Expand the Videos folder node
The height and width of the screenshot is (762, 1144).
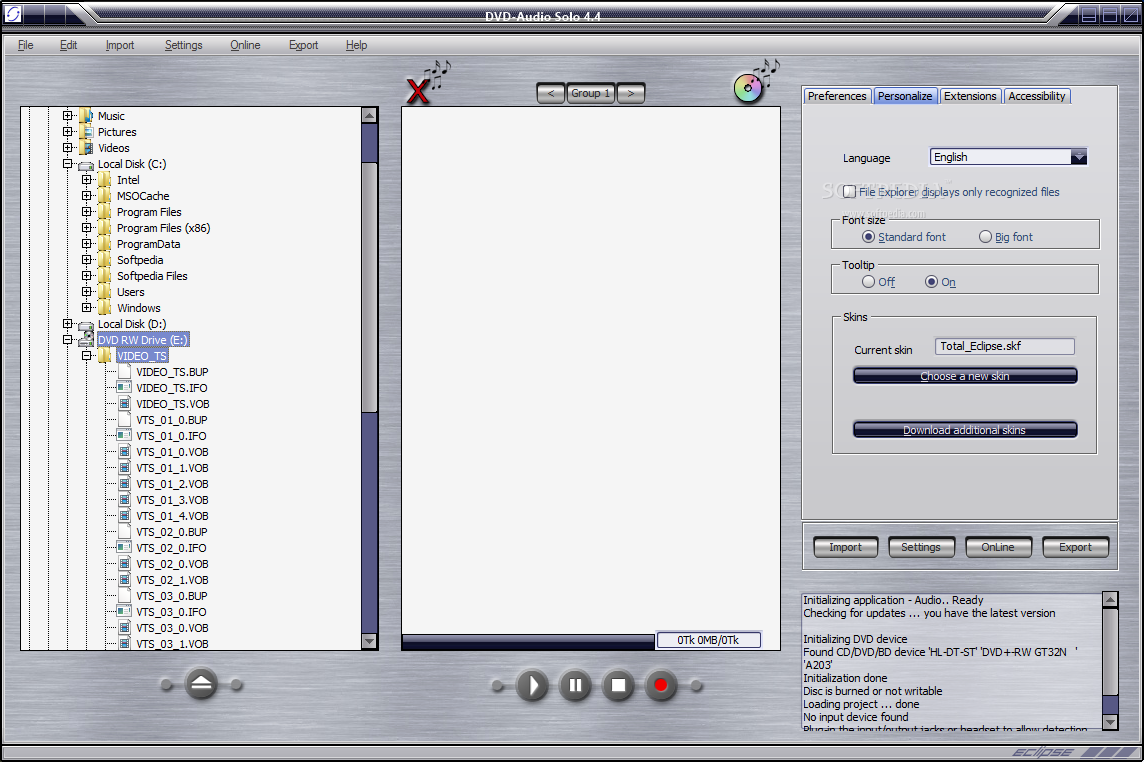pyautogui.click(x=67, y=148)
